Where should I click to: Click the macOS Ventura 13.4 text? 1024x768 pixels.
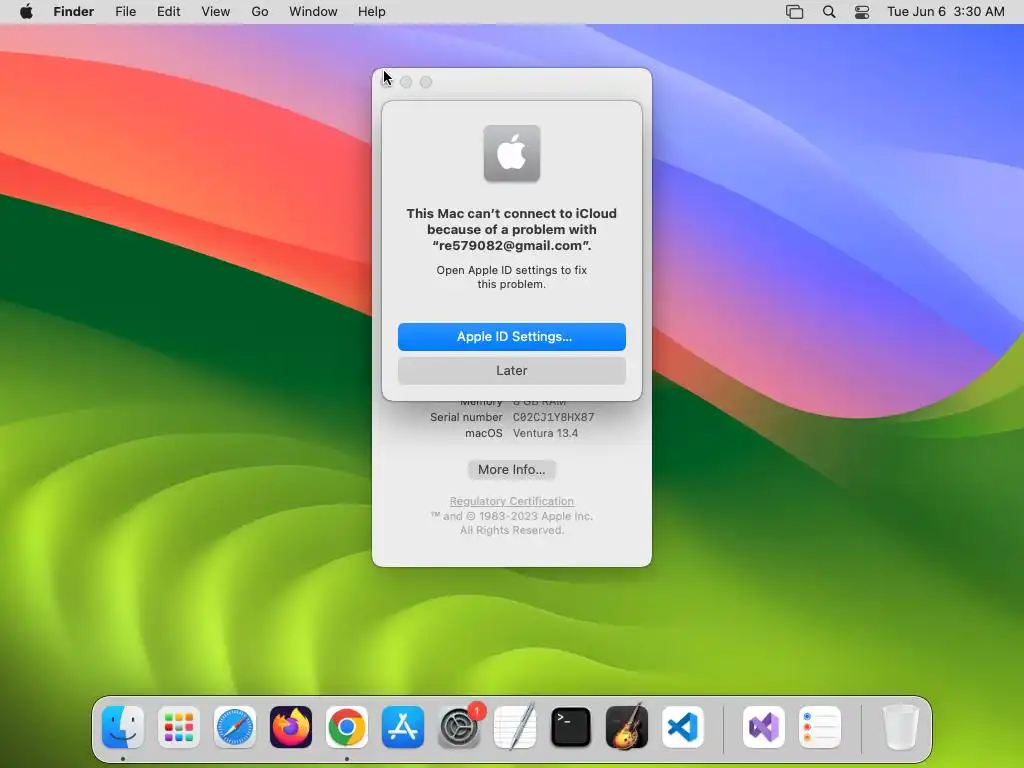545,433
